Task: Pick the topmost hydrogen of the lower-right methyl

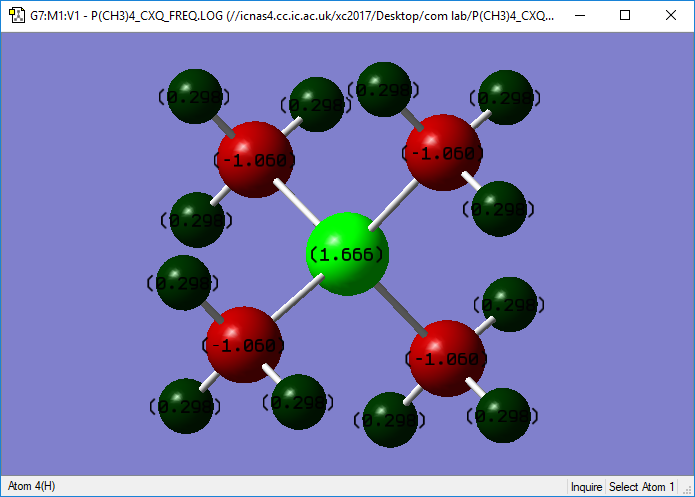Action: [509, 304]
